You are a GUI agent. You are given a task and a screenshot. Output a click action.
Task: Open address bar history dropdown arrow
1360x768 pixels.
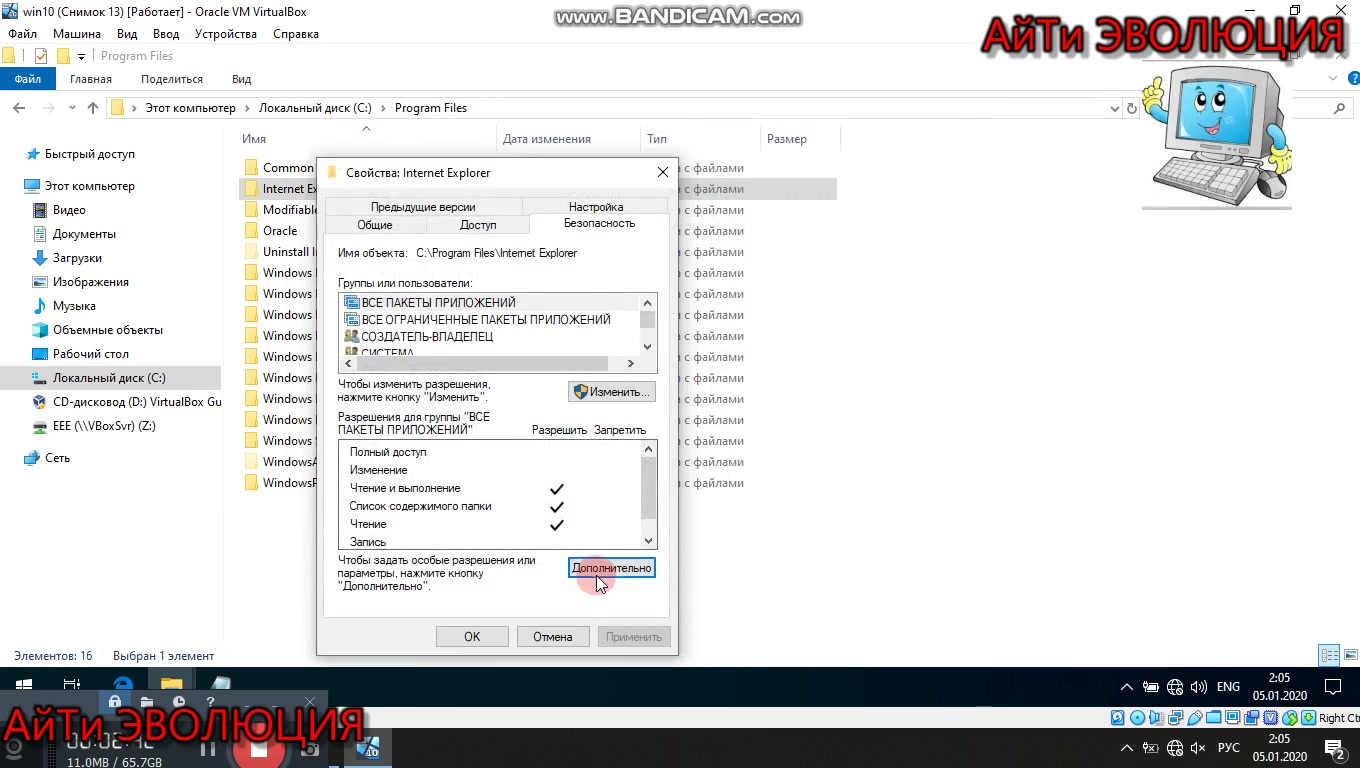pyautogui.click(x=1115, y=108)
